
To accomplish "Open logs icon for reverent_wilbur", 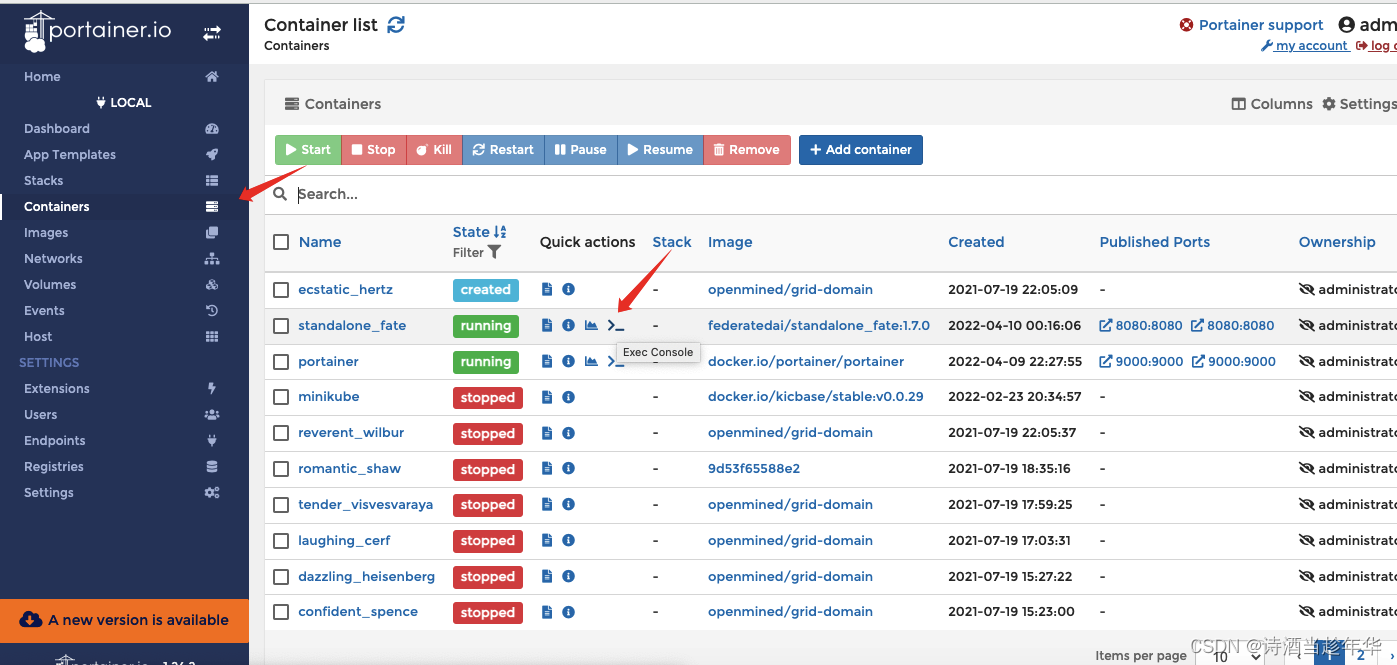I will click(547, 433).
